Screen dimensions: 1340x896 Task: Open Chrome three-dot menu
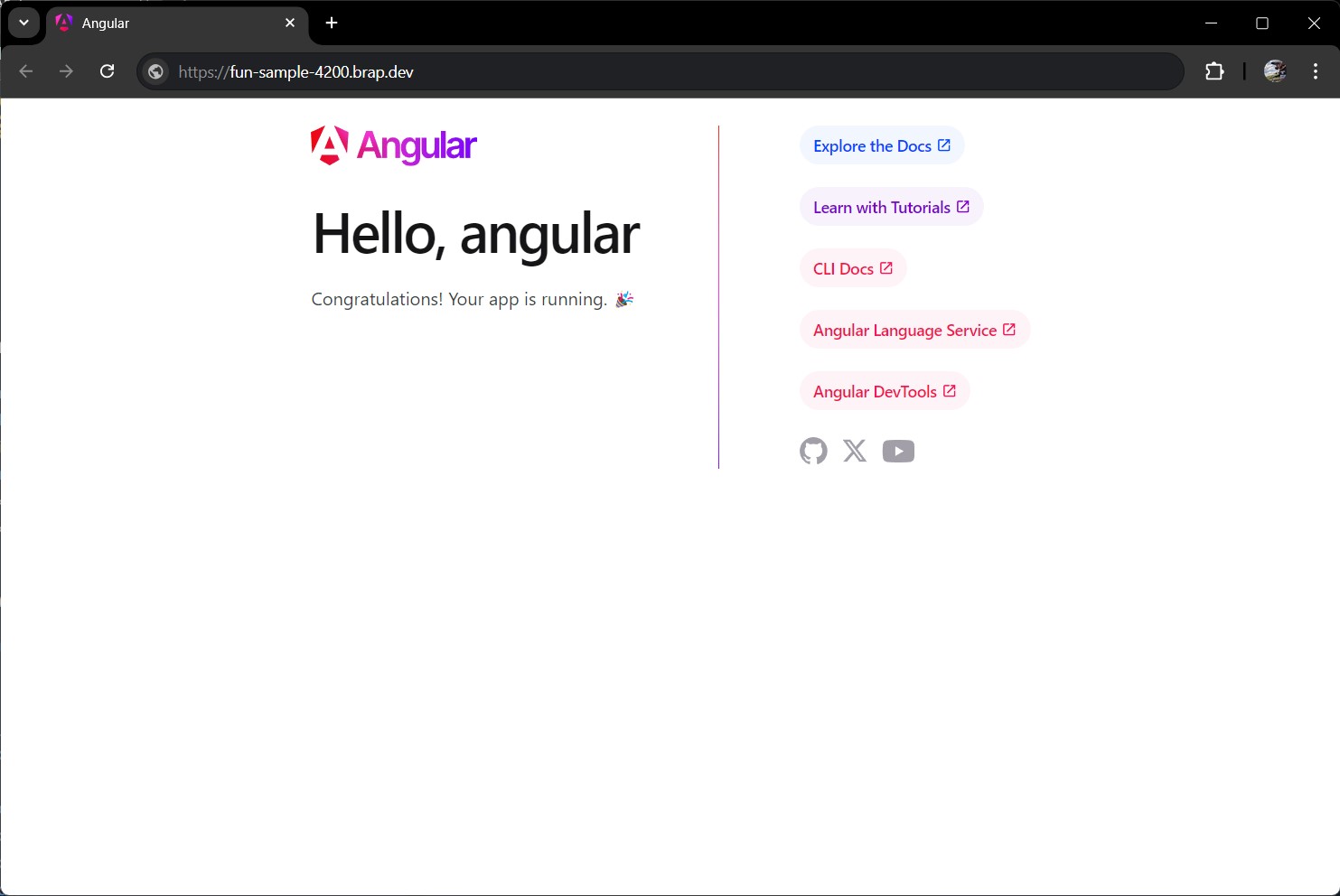click(x=1315, y=71)
